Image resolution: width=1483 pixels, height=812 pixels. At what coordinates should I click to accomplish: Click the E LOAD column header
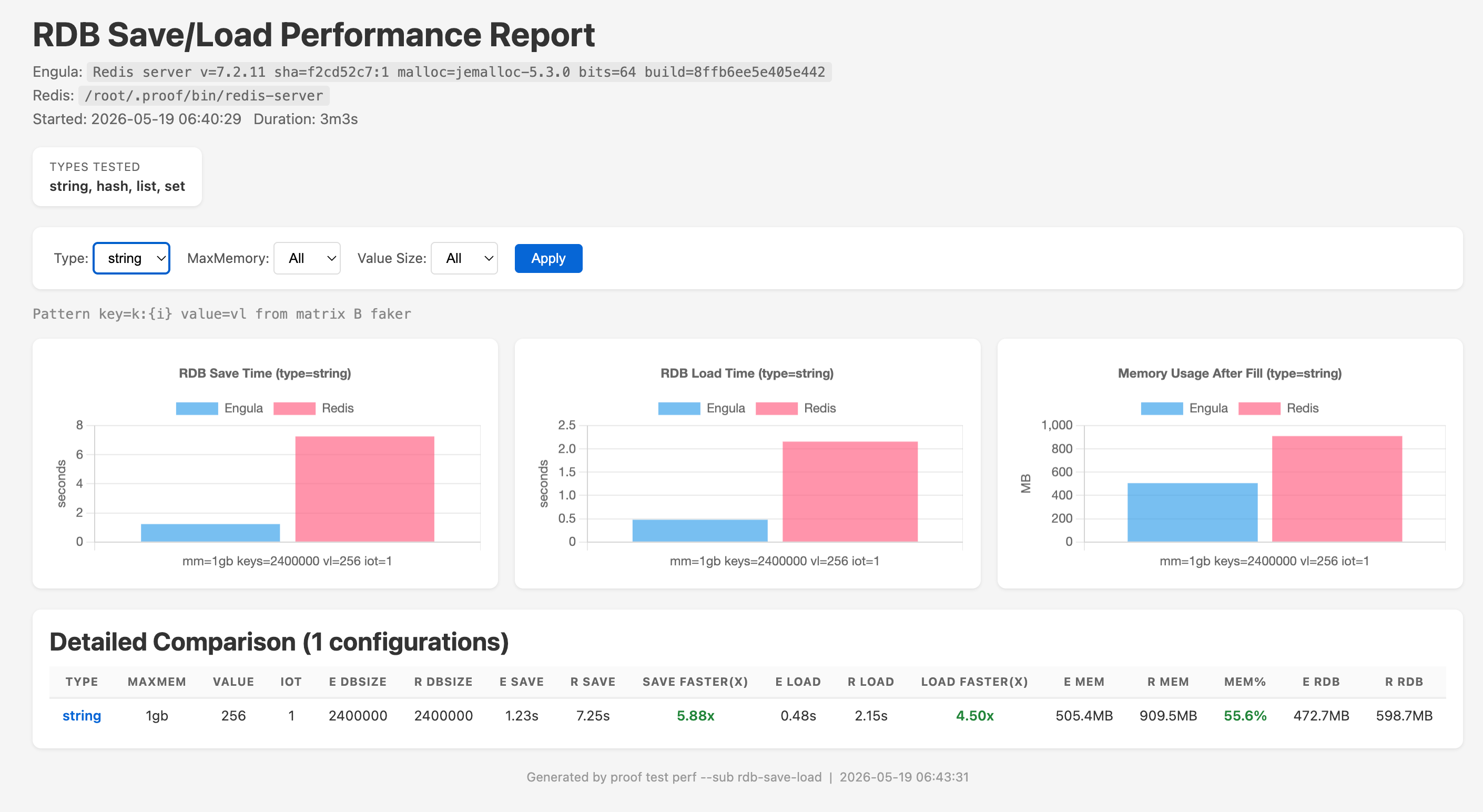coord(798,682)
